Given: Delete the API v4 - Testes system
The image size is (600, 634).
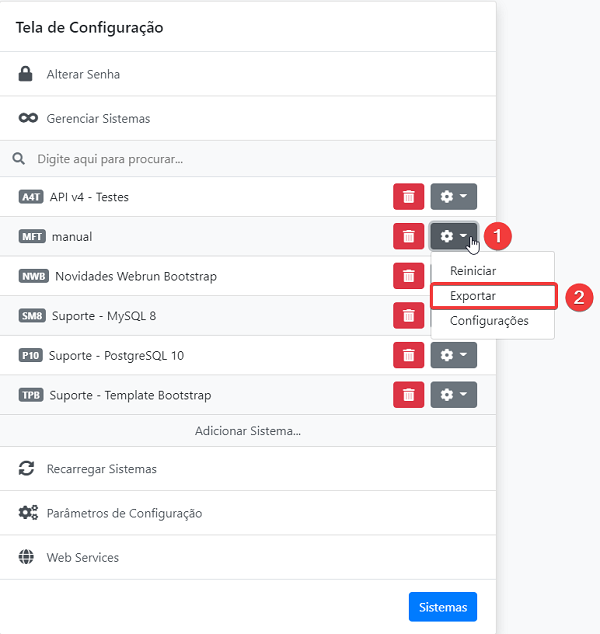Looking at the screenshot, I should pos(408,197).
